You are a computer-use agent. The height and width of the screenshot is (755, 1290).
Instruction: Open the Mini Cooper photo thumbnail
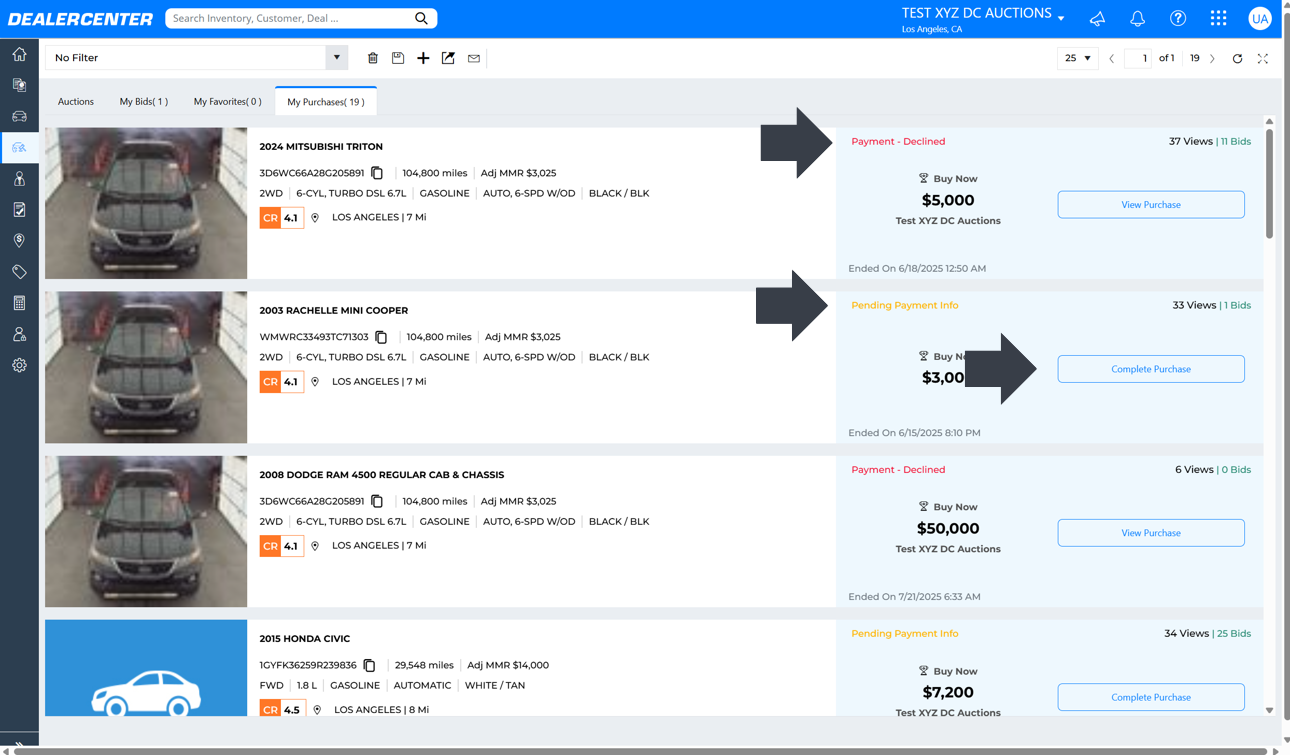pyautogui.click(x=146, y=367)
